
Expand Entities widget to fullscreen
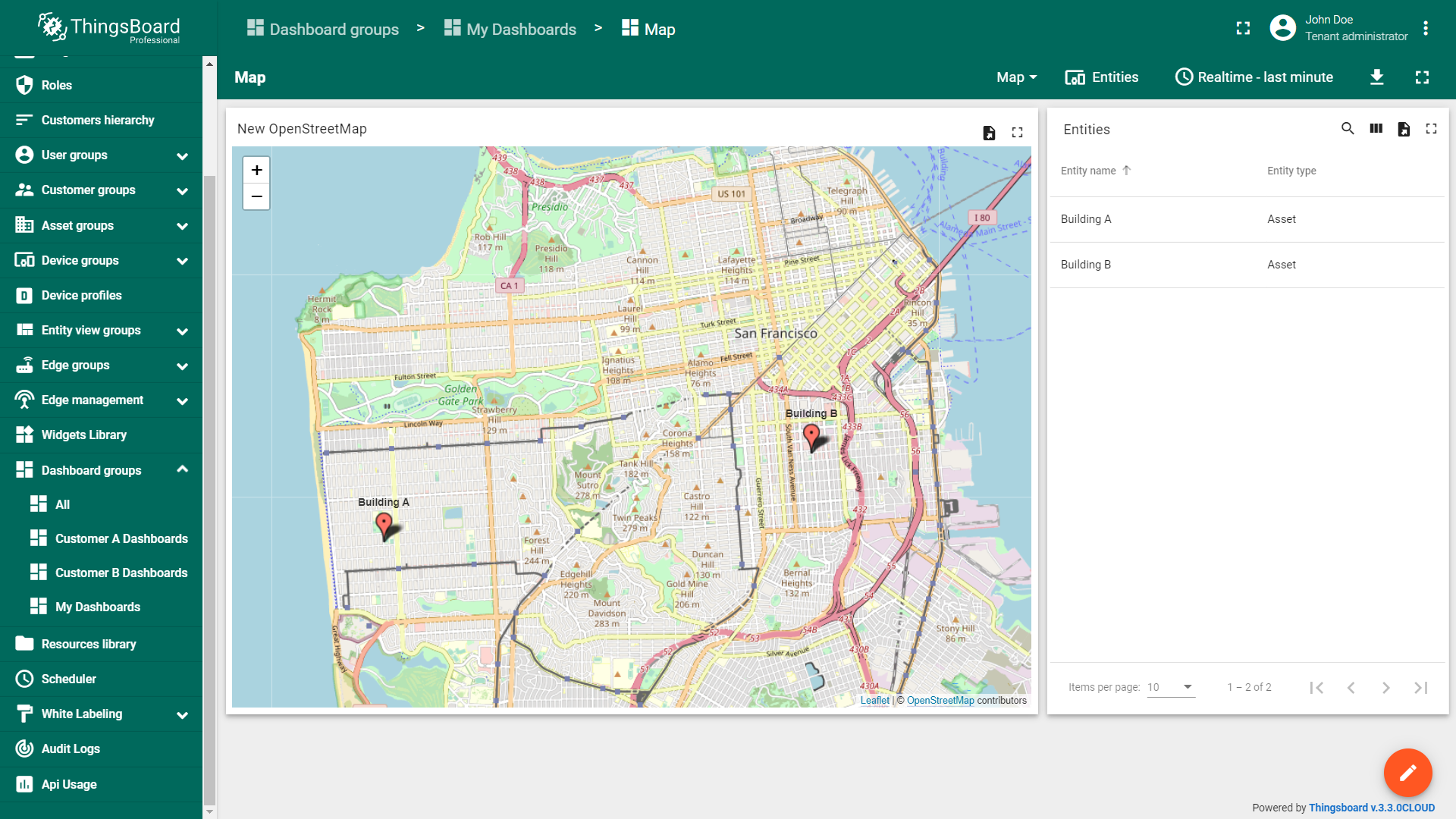[x=1431, y=129]
